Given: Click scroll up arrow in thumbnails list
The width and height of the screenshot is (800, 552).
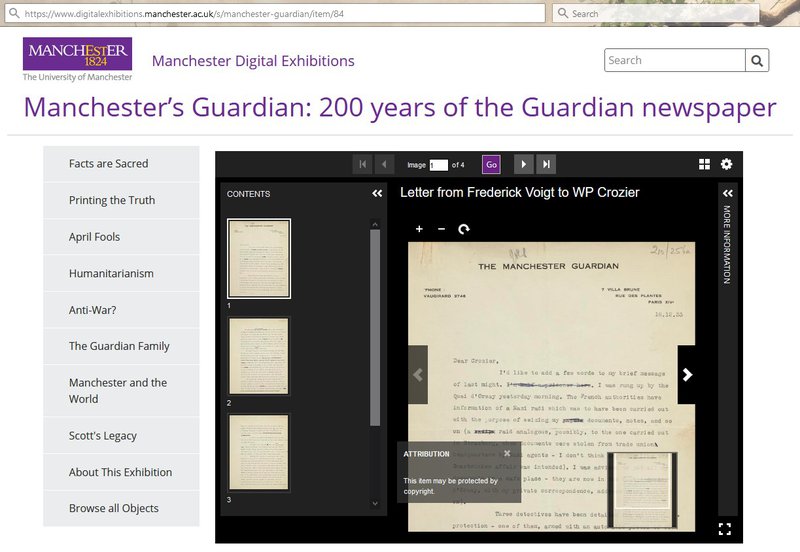Looking at the screenshot, I should 375,224.
